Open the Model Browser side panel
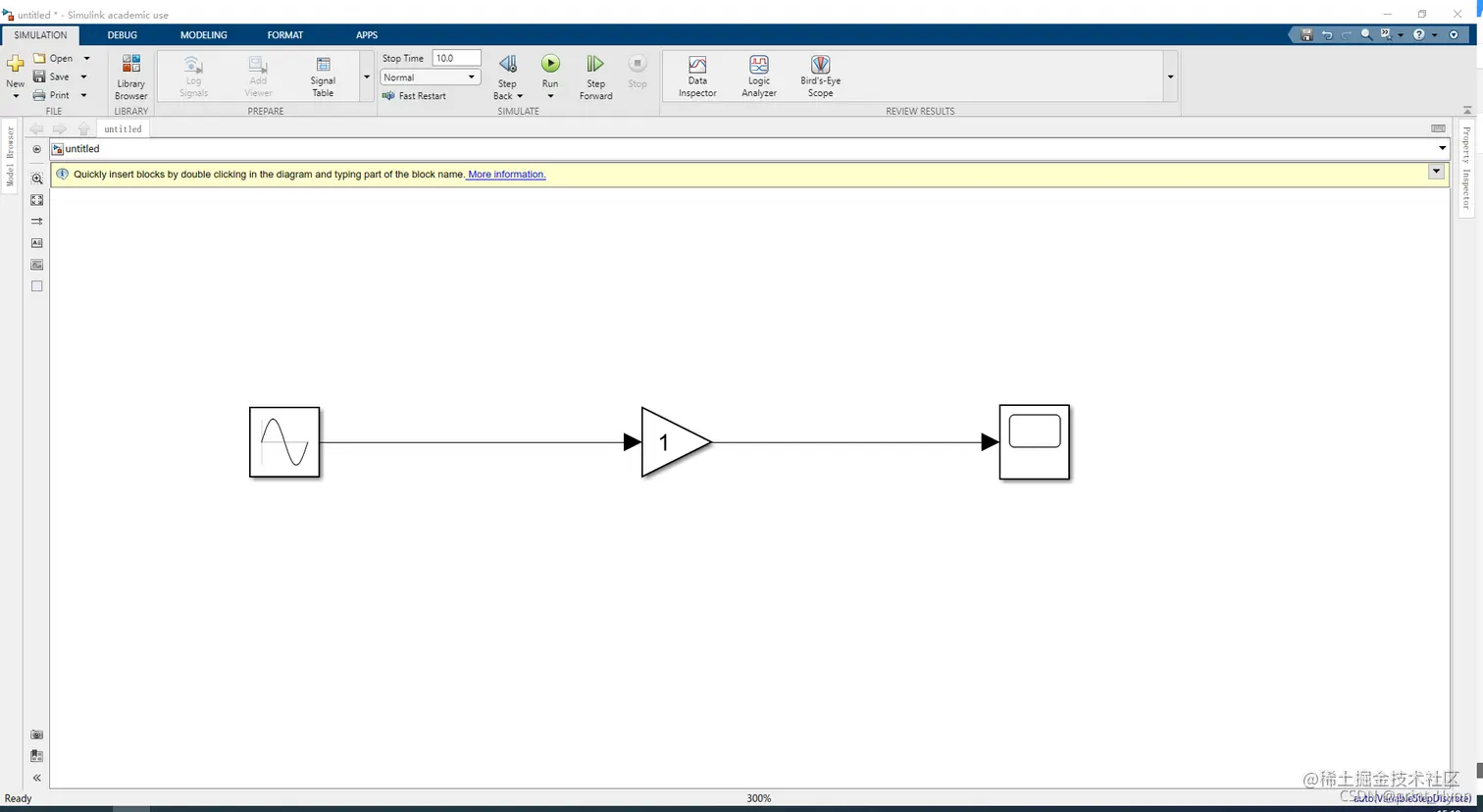1483x812 pixels. click(x=11, y=156)
